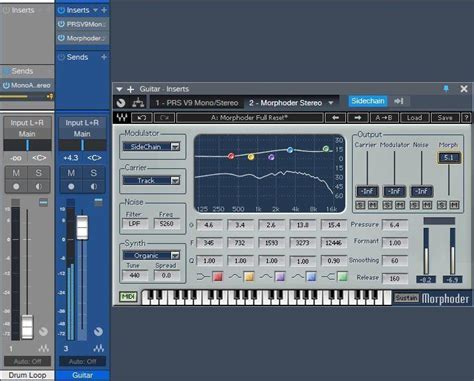Toggle the blue band 4 on/off square
The height and width of the screenshot is (381, 474).
coord(311,277)
